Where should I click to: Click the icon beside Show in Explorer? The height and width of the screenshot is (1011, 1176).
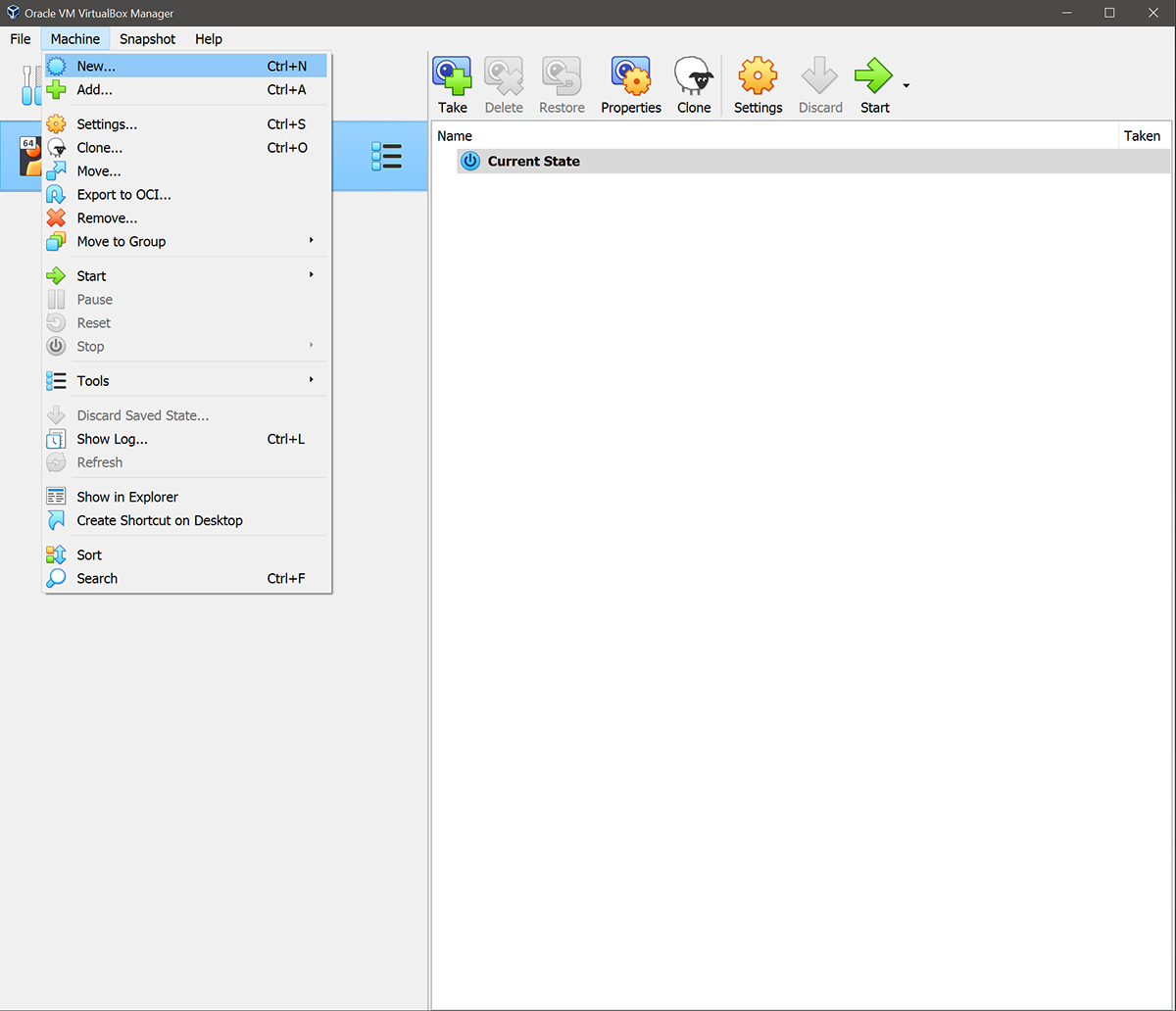56,498
